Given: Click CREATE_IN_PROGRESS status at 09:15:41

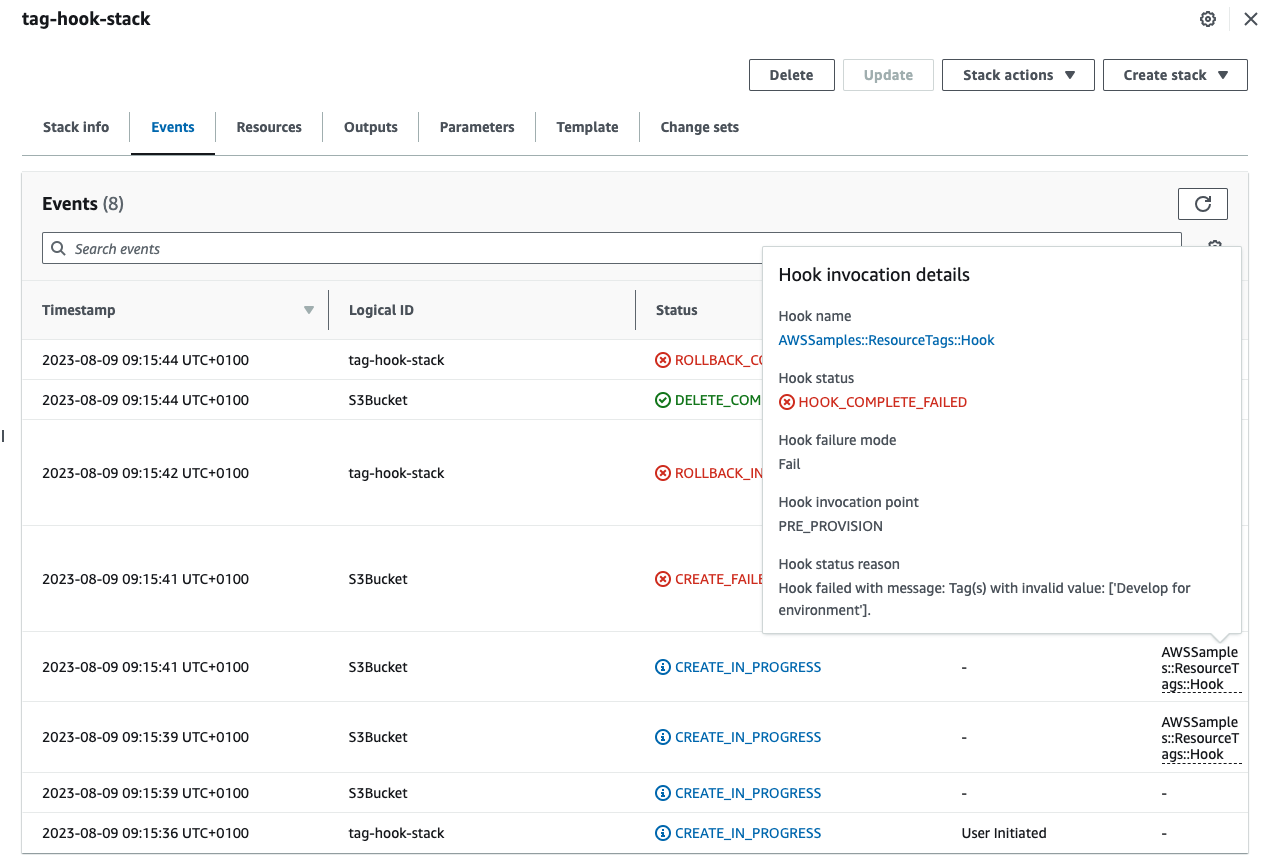Looking at the screenshot, I should tap(748, 667).
